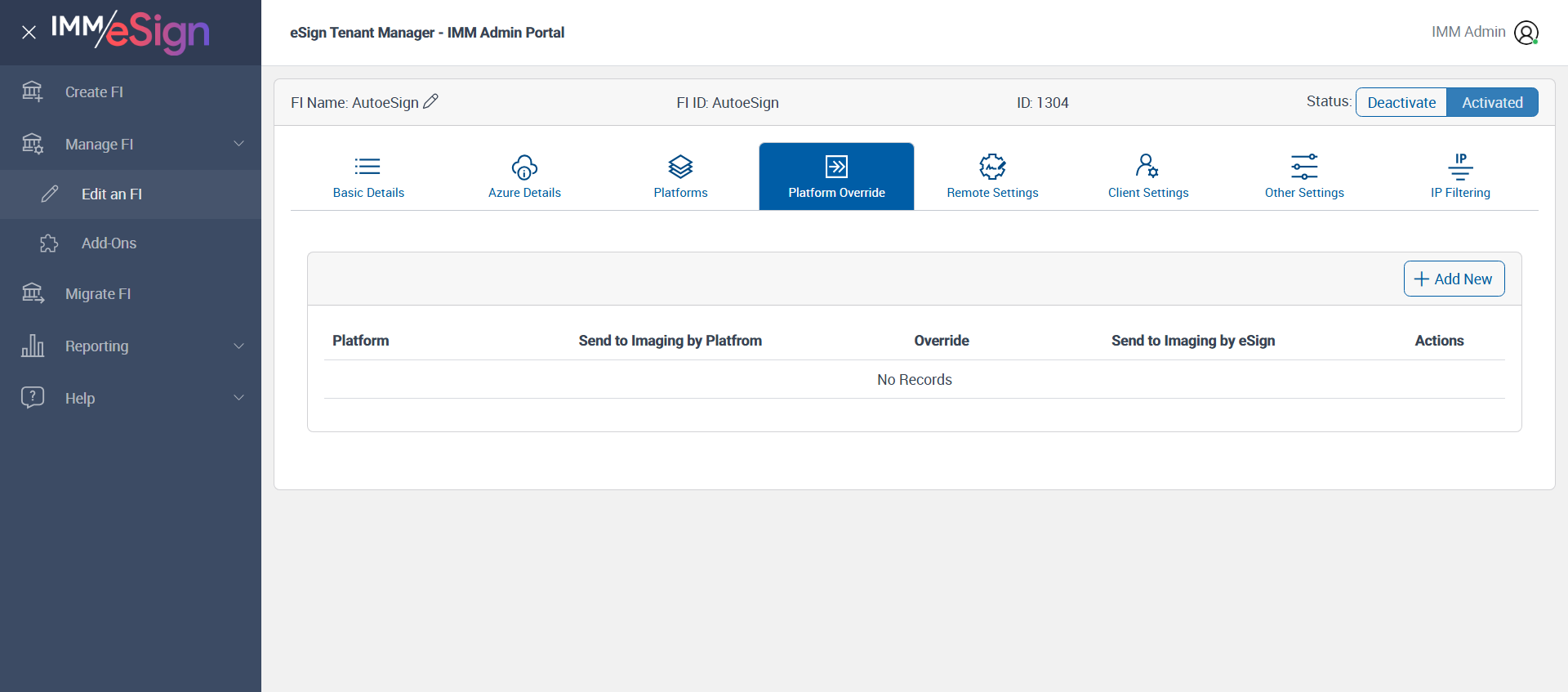Click the Activated status button
This screenshot has height=692, width=1568.
pos(1492,102)
